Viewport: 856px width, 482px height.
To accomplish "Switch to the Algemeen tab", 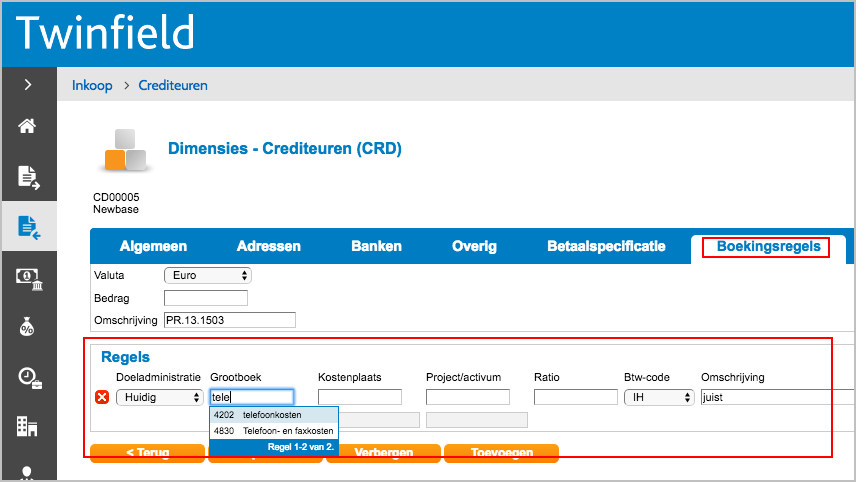I will 153,246.
